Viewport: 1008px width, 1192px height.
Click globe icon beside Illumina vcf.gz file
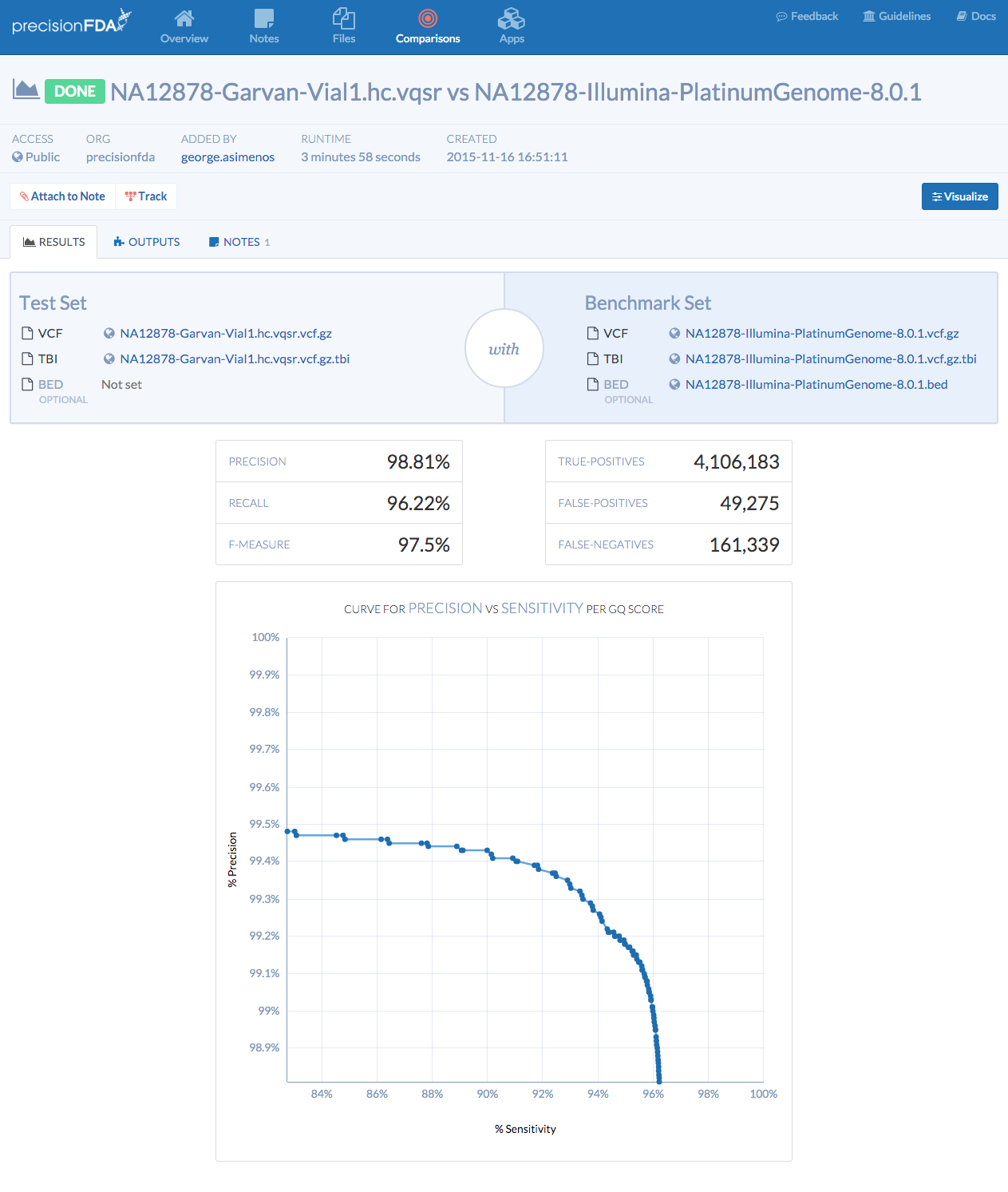(674, 334)
